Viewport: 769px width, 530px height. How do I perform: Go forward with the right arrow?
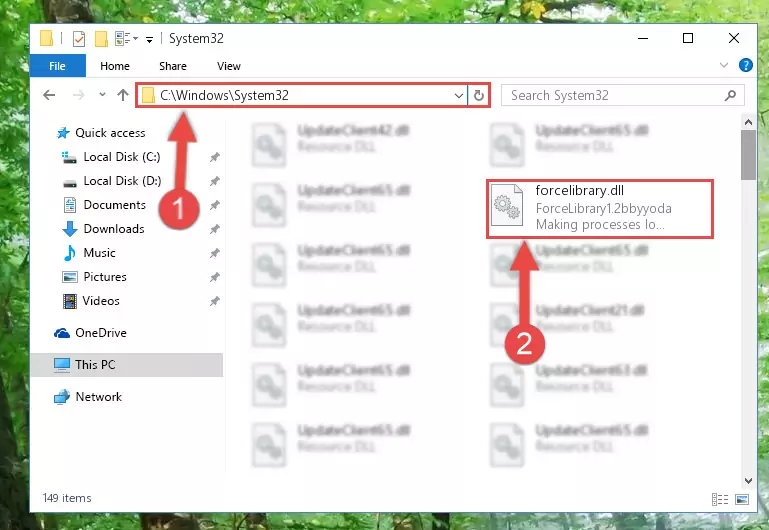click(78, 95)
